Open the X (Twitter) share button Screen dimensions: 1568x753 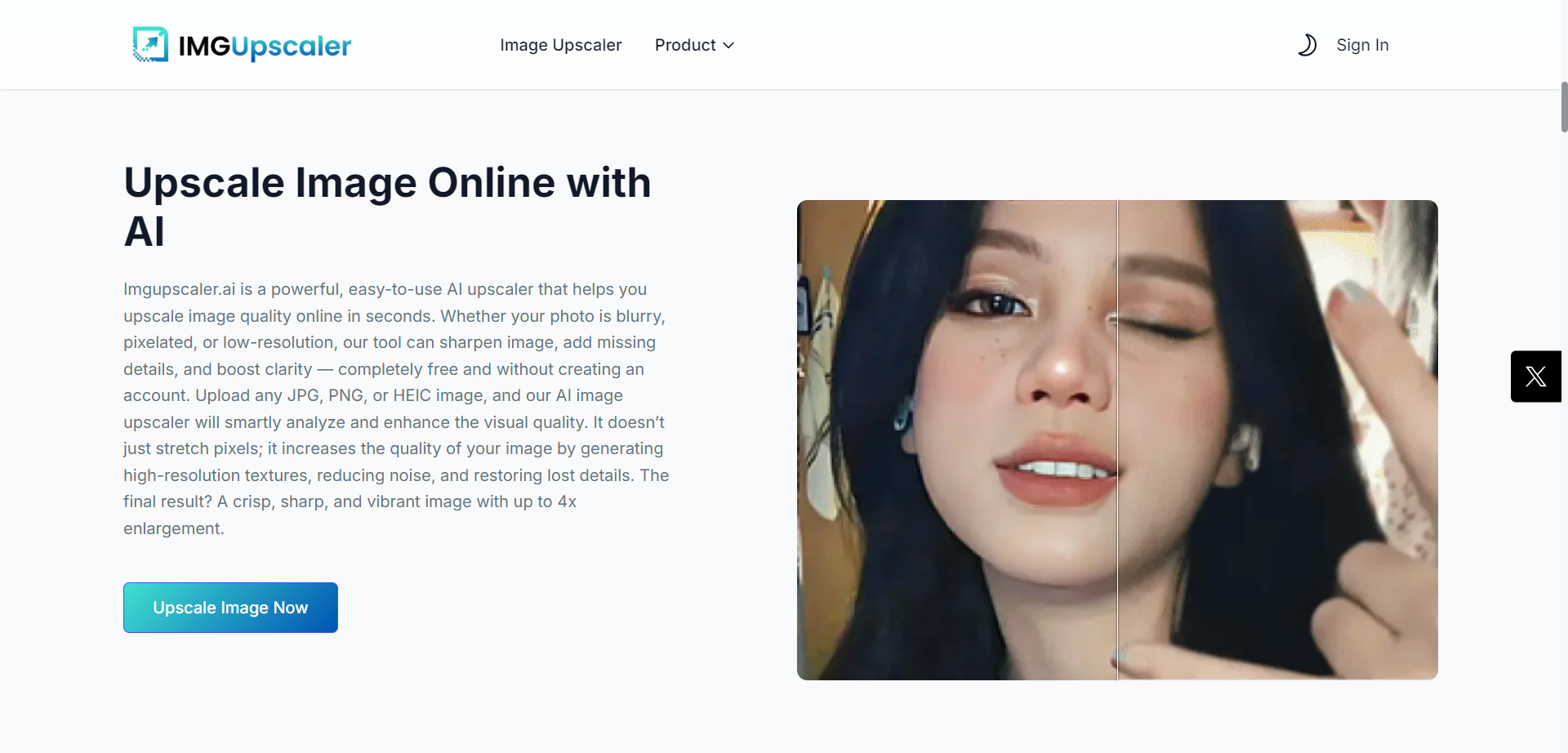1536,376
